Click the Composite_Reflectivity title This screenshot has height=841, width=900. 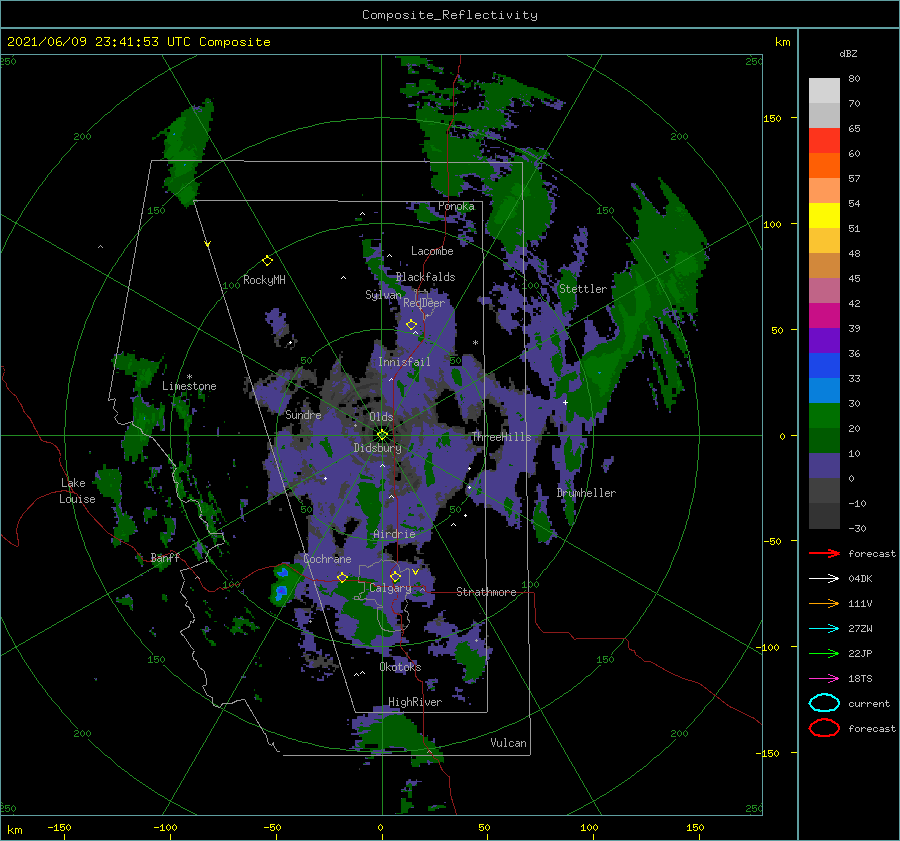pos(449,15)
